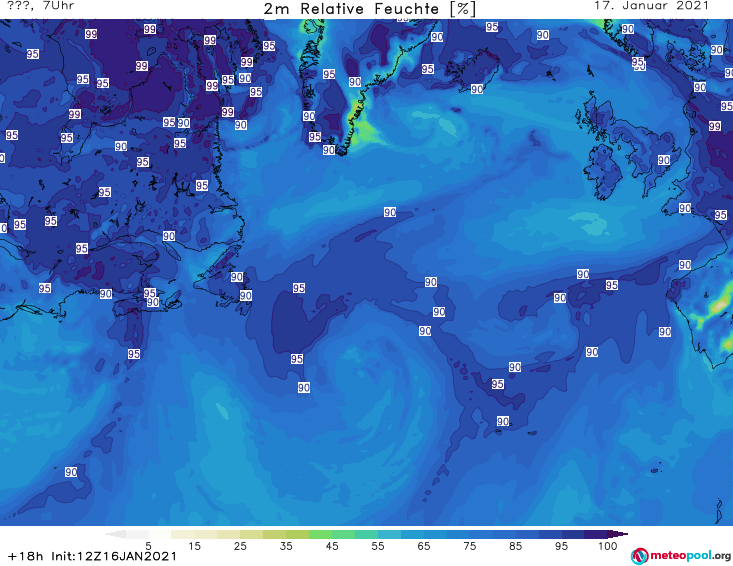Click legend value '65' on the color bar
The height and width of the screenshot is (566, 733).
click(424, 546)
